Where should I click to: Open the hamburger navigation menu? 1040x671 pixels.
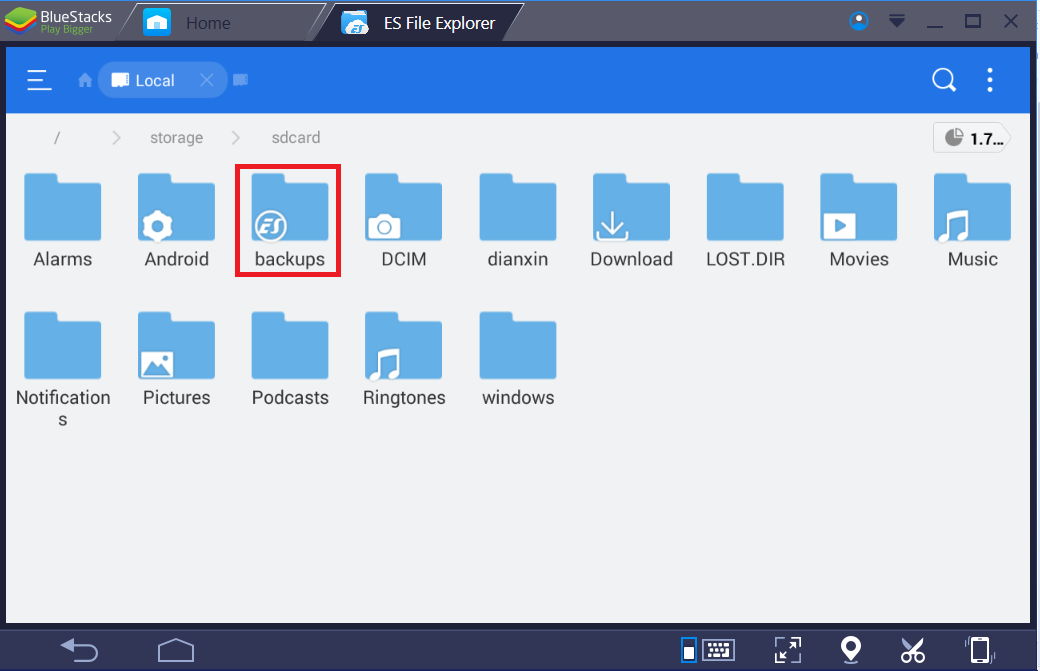click(39, 80)
